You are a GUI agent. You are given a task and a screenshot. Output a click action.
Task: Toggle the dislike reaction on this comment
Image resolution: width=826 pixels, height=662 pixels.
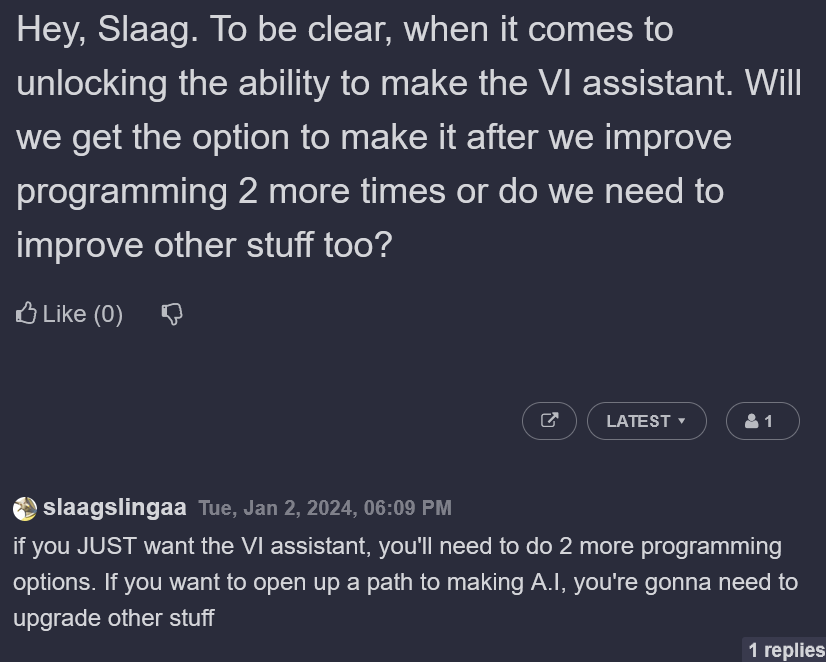click(x=172, y=314)
